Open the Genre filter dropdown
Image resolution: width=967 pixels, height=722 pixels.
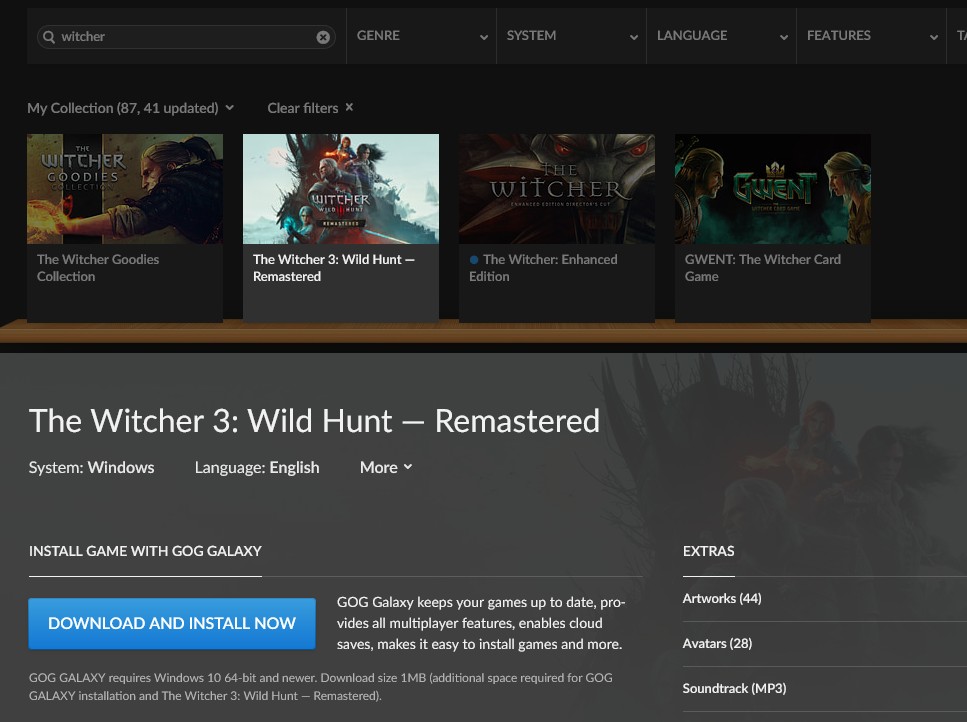click(x=421, y=36)
